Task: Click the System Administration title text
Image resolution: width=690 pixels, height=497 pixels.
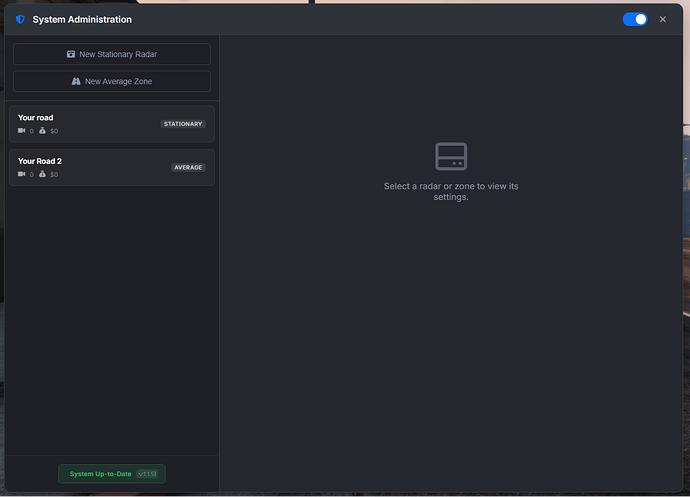Action: 82,19
